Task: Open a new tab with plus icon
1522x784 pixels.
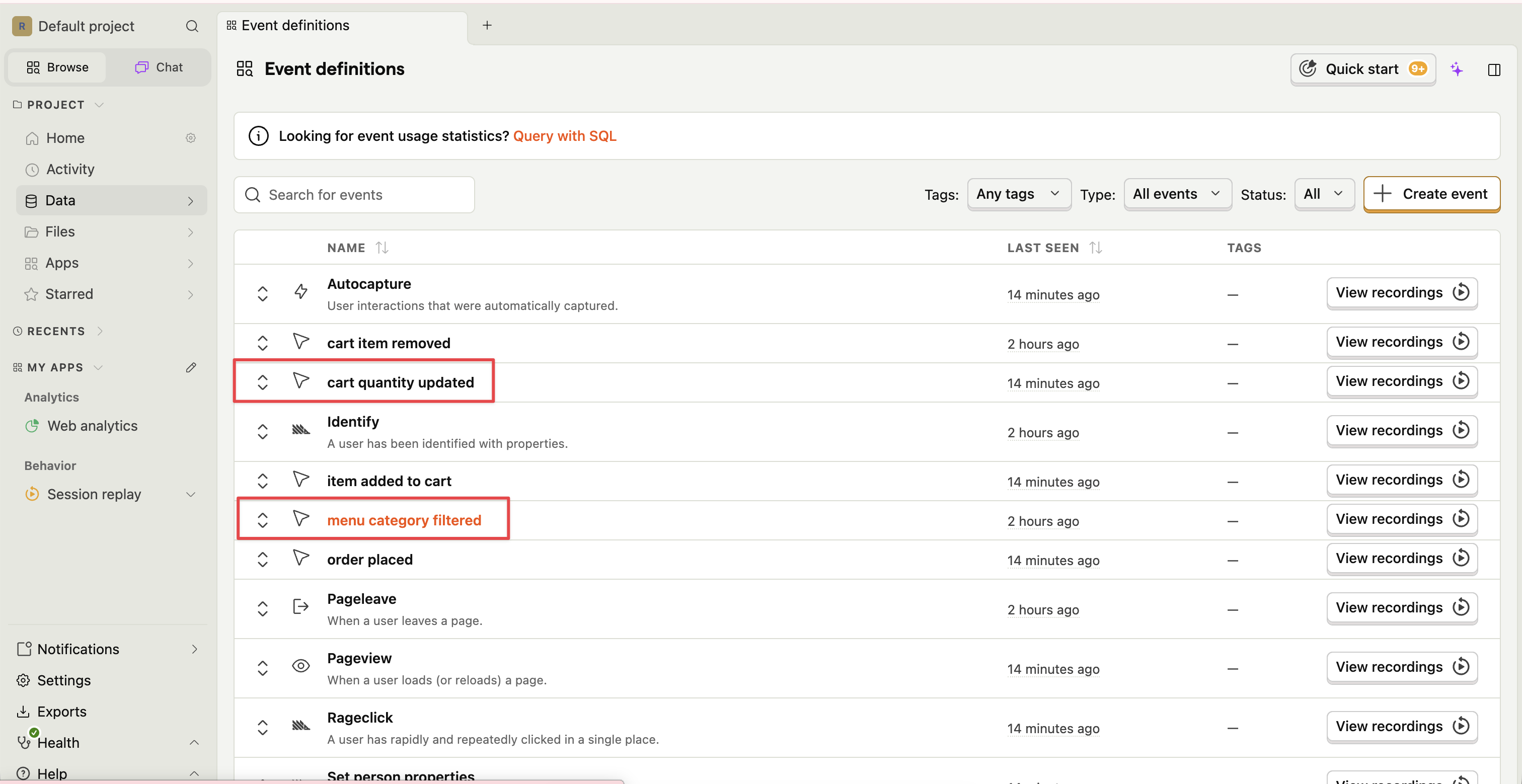Action: click(x=487, y=25)
